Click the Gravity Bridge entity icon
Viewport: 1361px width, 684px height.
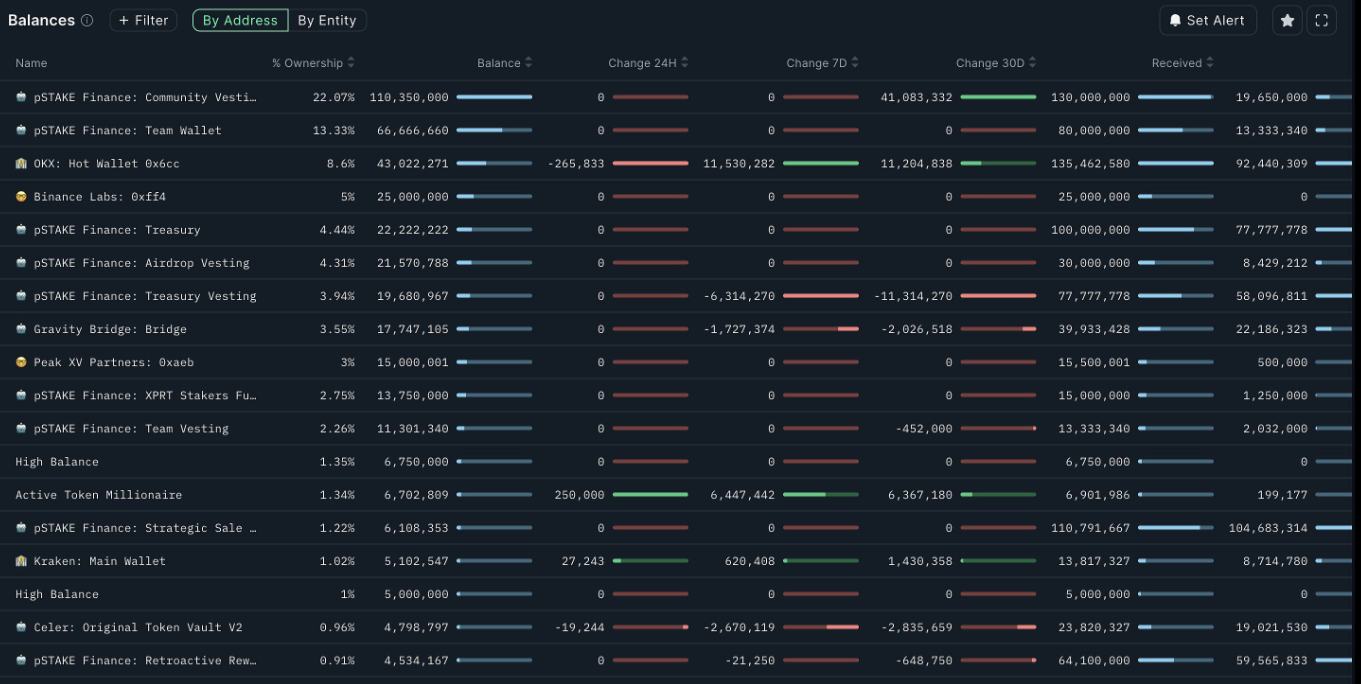click(x=21, y=329)
